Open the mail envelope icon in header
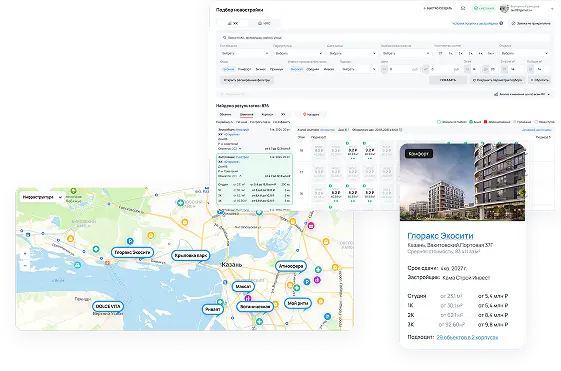Screen dimensions: 561x371 click(463, 8)
